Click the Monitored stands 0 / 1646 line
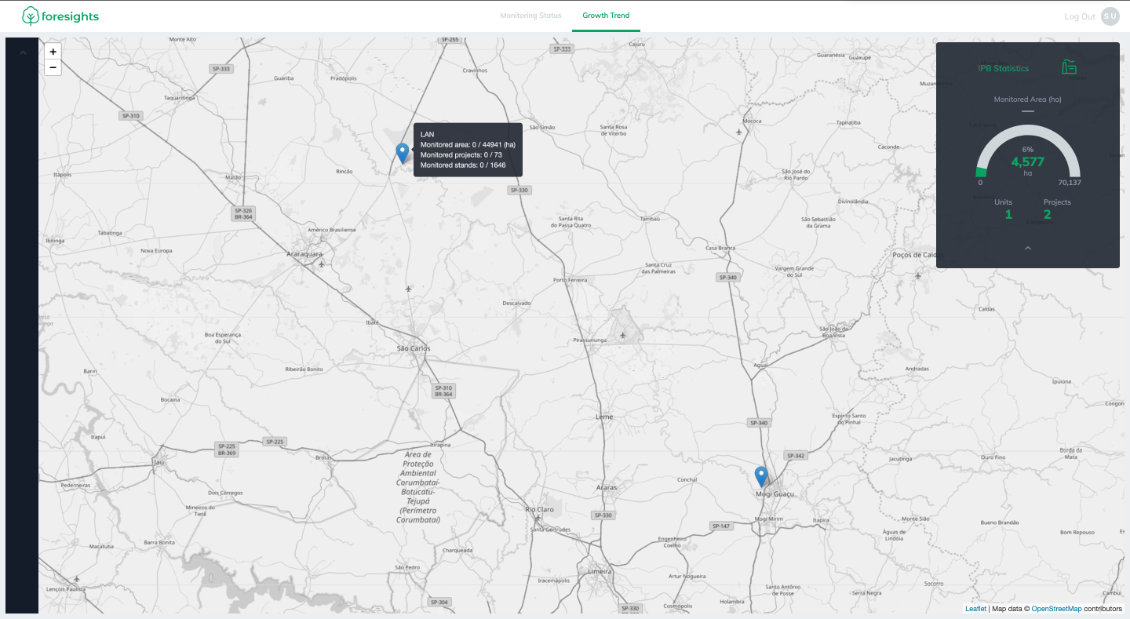This screenshot has width=1130, height=619. 463,165
